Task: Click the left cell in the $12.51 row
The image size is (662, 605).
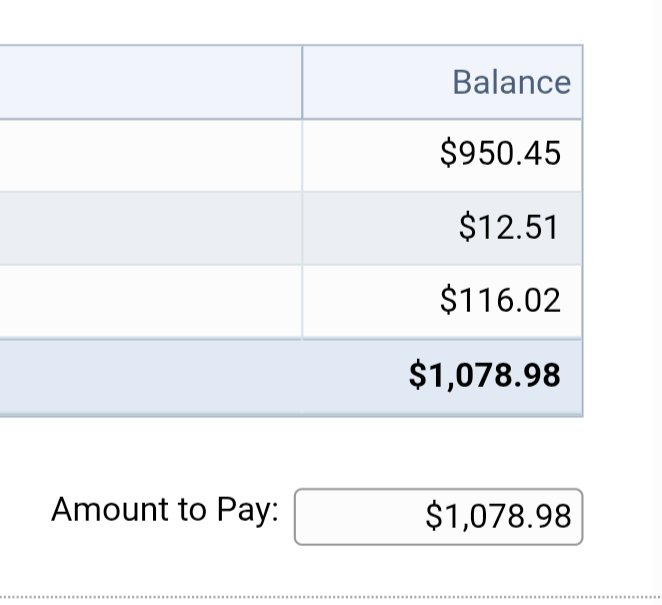Action: tap(150, 228)
